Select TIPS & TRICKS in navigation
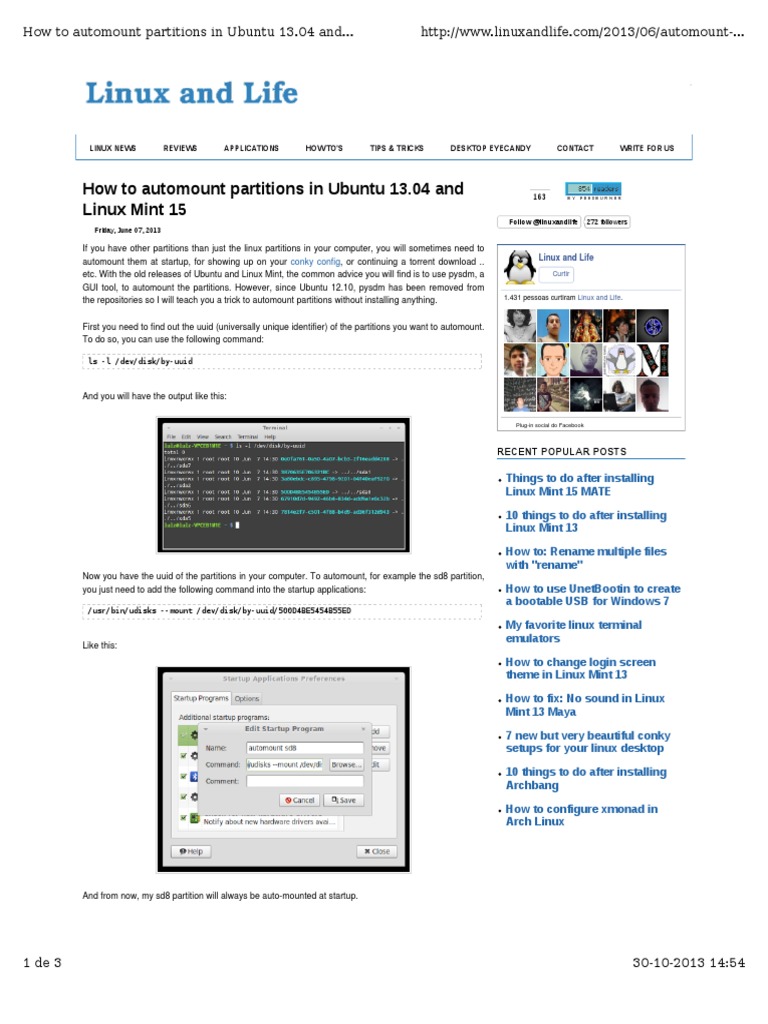Viewport: 768px width, 1024px height. click(x=396, y=148)
